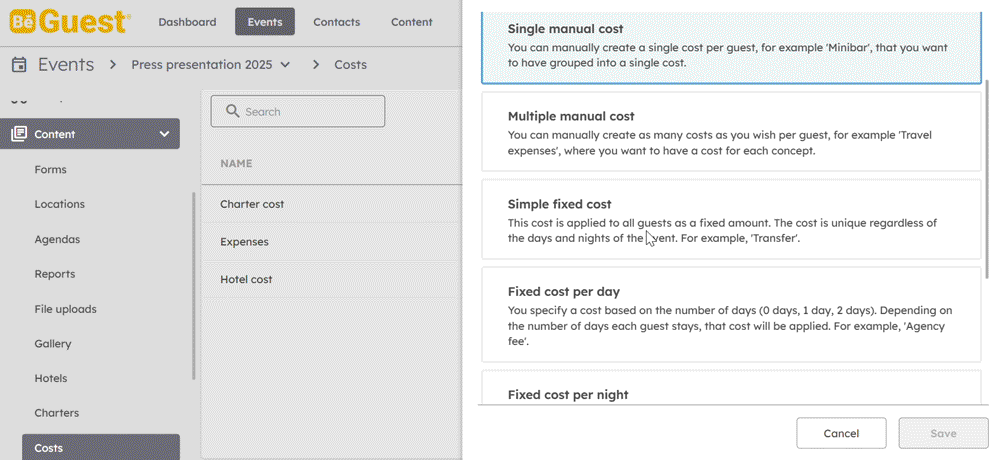
Task: Select the Costs sidebar item
Action: coord(101,447)
